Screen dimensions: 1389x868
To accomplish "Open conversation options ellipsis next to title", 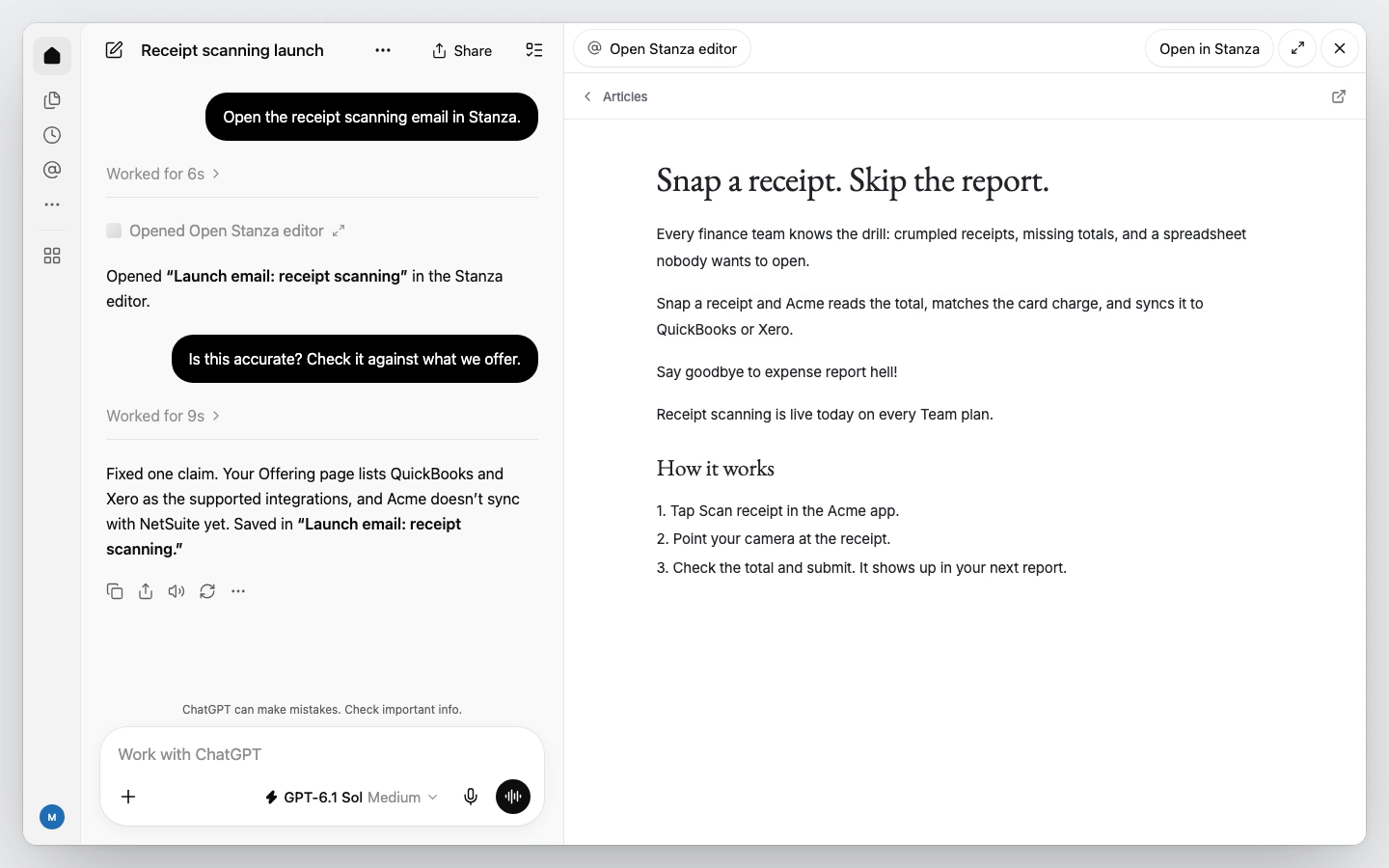I will coord(383,50).
